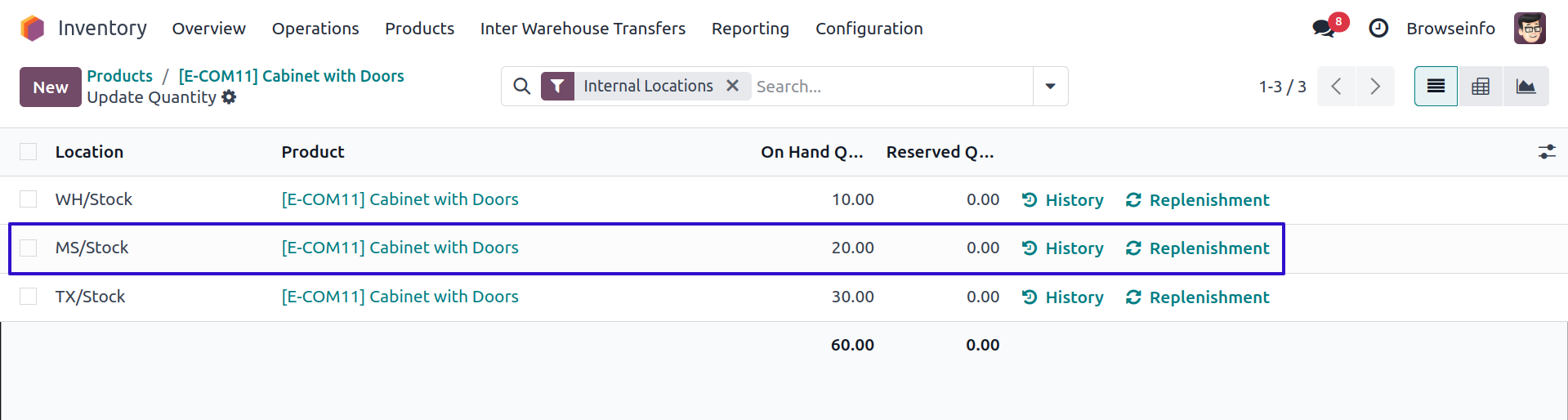1568x420 pixels.
Task: Click into the Search input field
Action: point(891,87)
